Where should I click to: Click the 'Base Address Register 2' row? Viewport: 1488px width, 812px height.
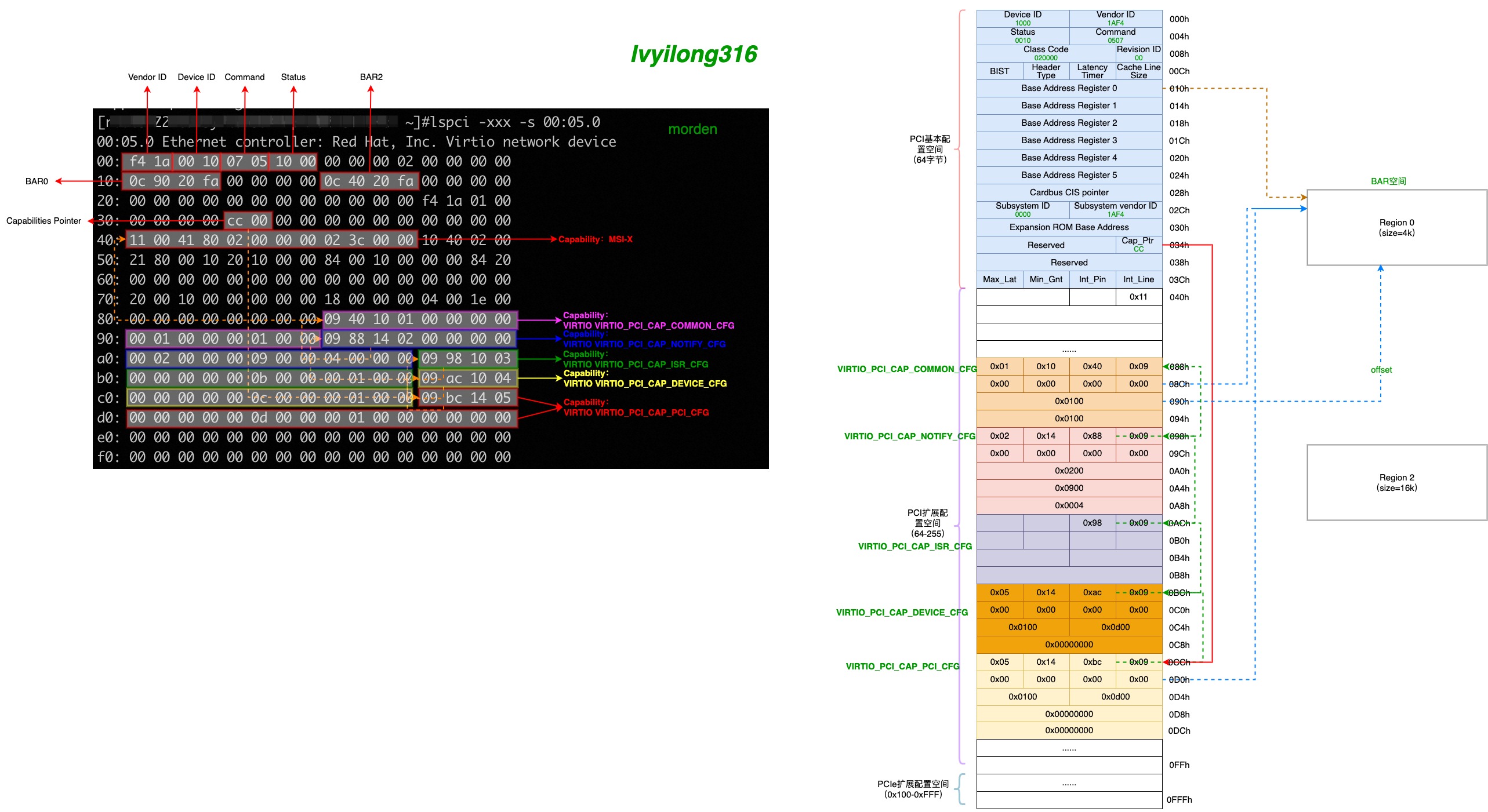coord(1069,123)
